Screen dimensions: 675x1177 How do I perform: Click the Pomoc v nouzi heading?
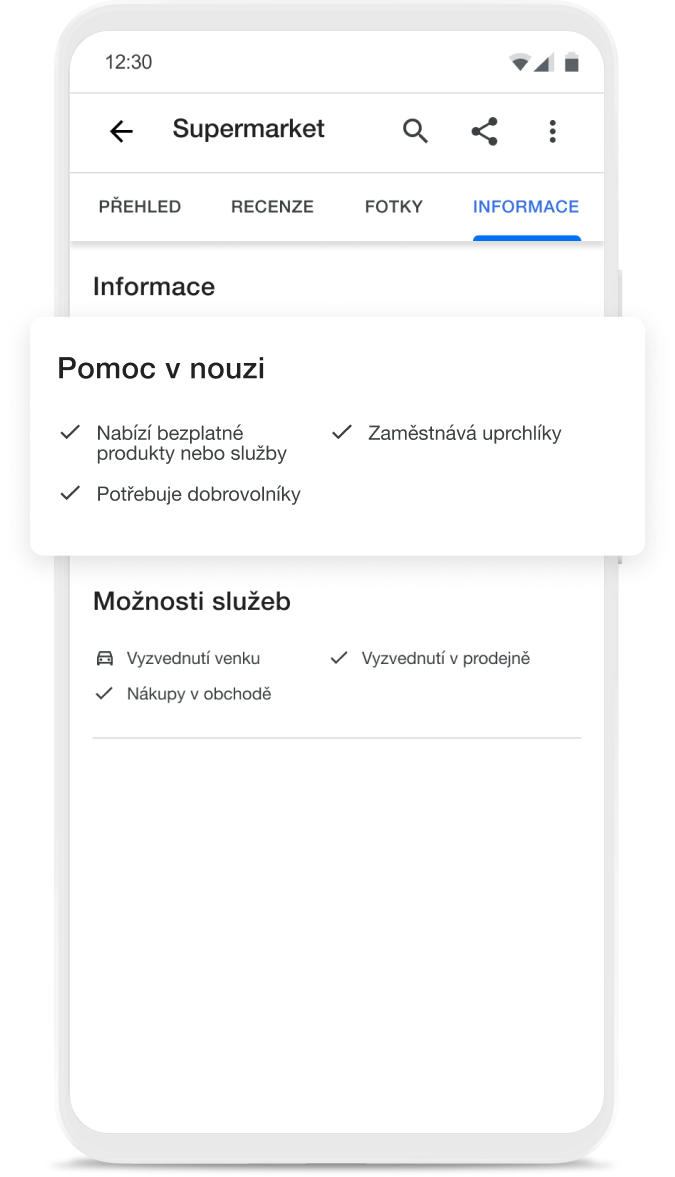pyautogui.click(x=161, y=368)
